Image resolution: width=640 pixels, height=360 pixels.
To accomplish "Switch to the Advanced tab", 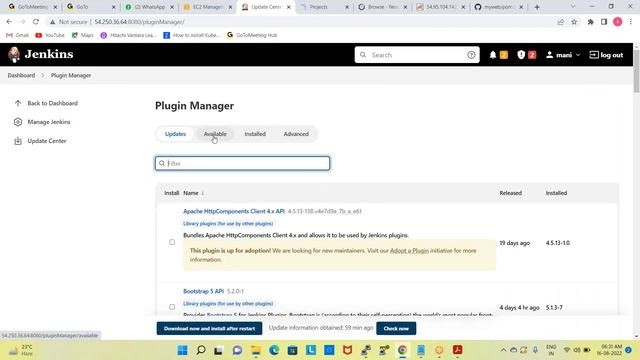I will 296,134.
